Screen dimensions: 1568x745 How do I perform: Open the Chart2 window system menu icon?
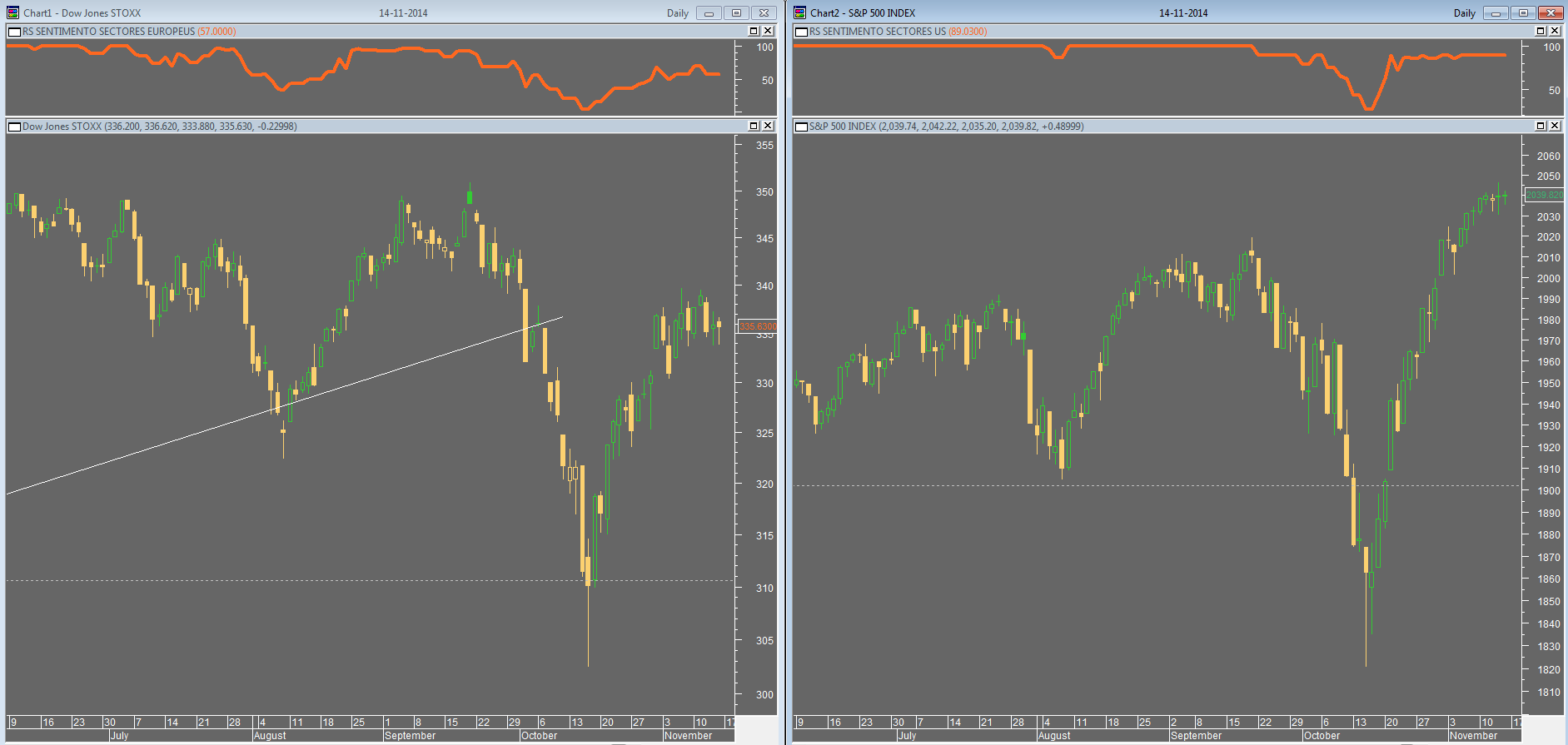tap(799, 12)
